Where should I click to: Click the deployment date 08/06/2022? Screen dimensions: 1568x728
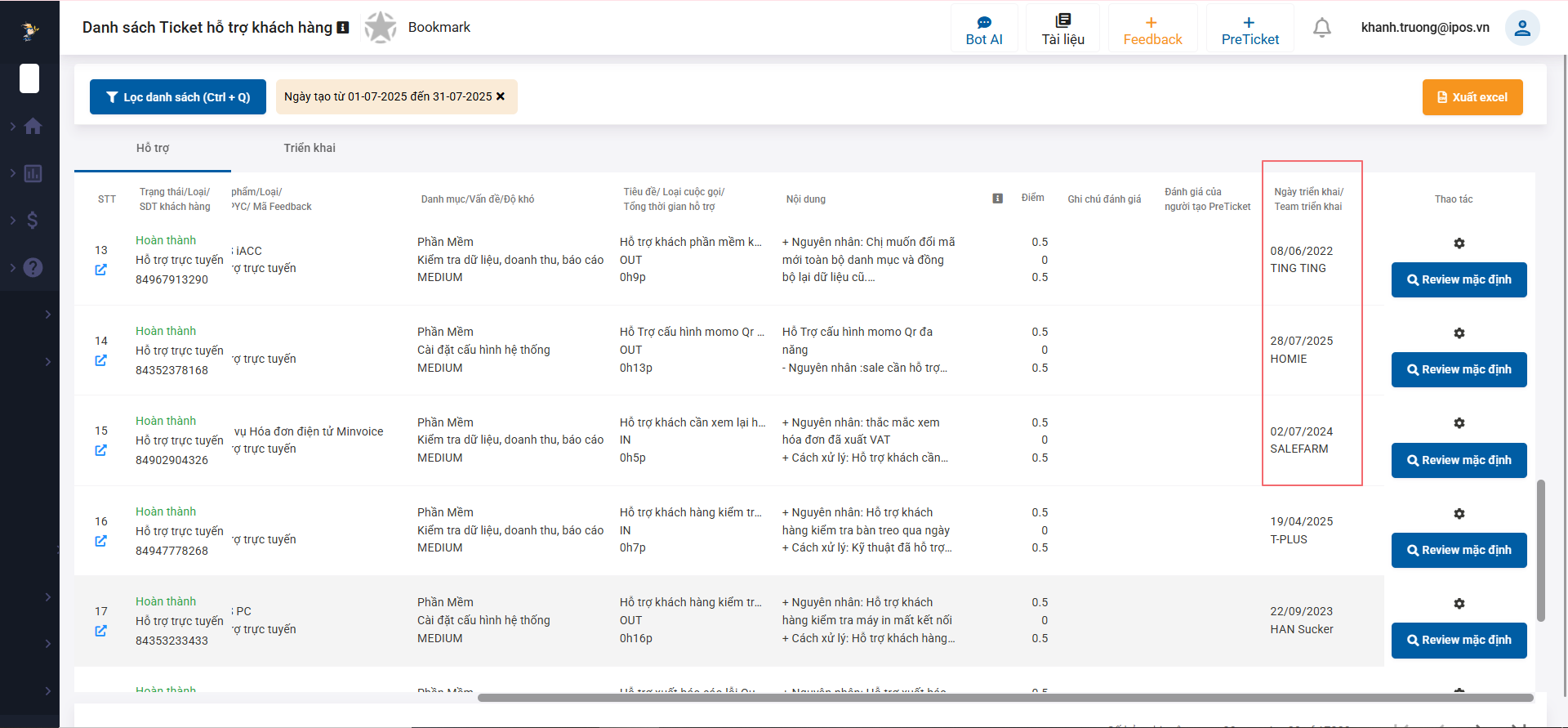(x=1302, y=251)
